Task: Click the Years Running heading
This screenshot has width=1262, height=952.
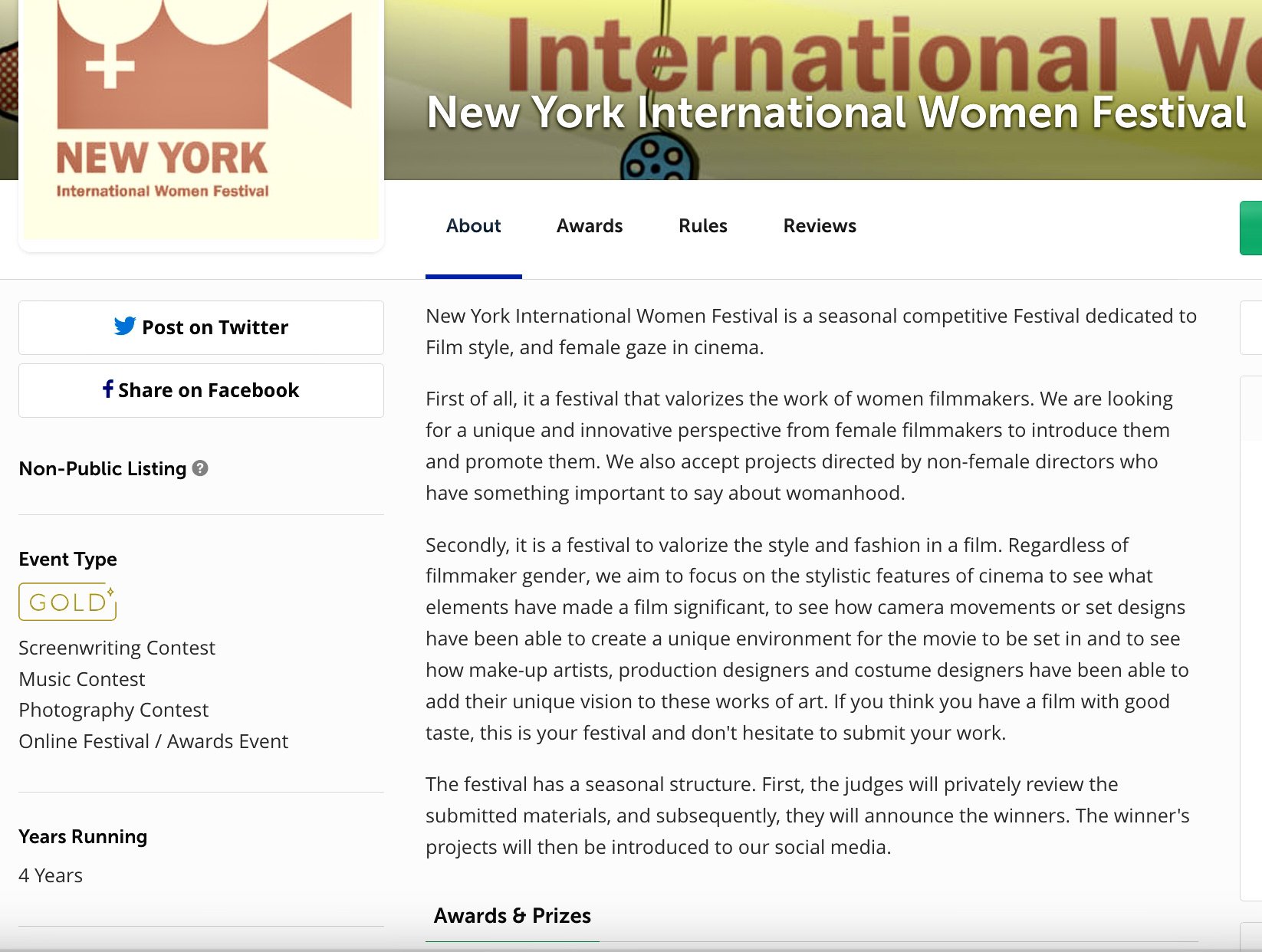Action: 83,836
